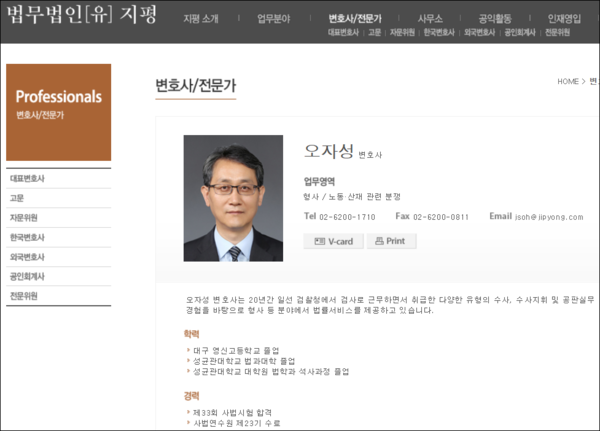Image resolution: width=600 pixels, height=431 pixels.
Task: Select 공인회계사 in the left sidebar
Action: [27, 276]
